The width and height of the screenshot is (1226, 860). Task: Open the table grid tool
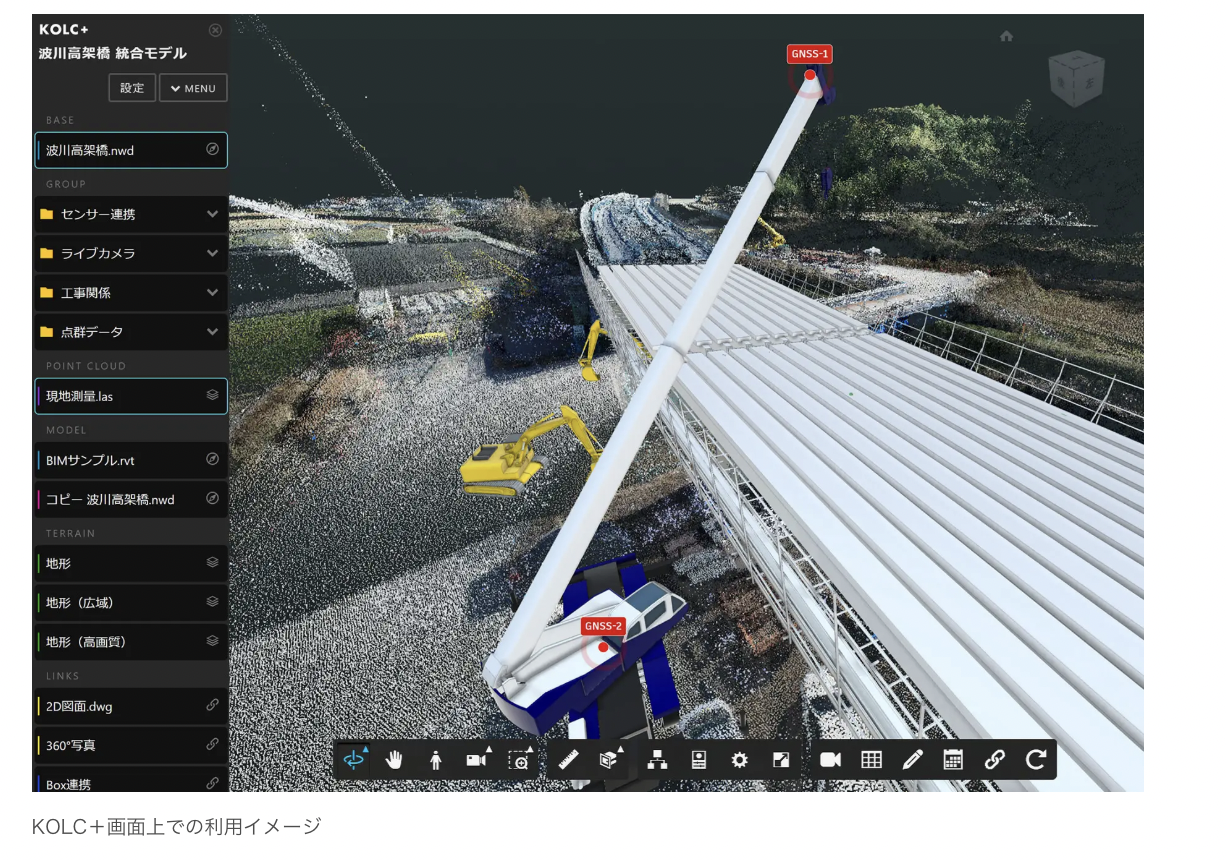[x=871, y=760]
